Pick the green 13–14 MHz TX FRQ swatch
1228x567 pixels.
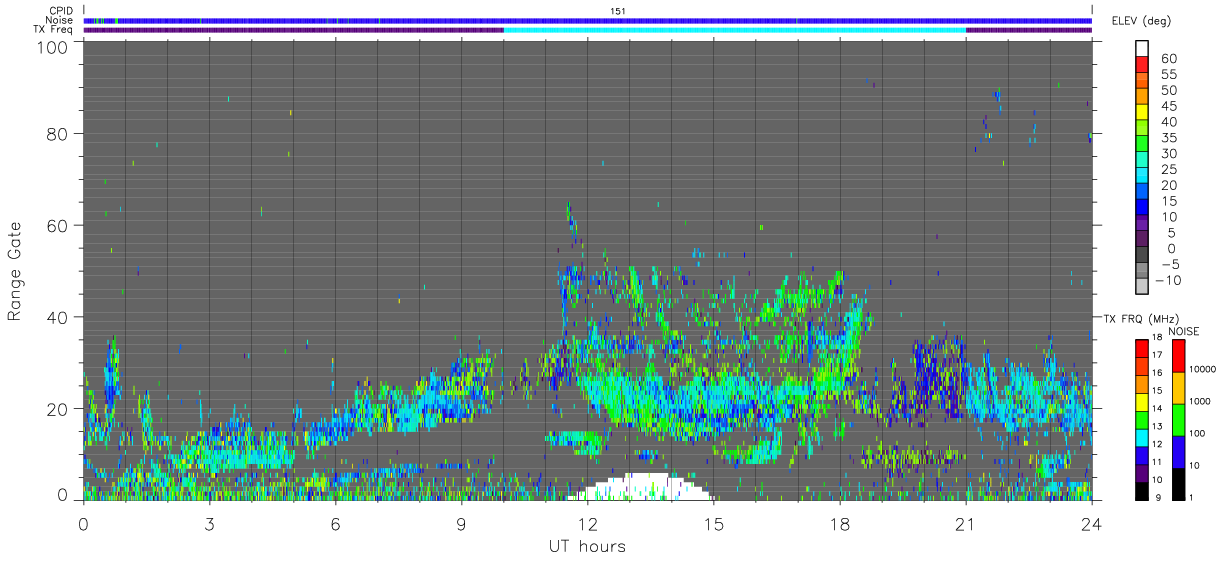coord(1142,419)
